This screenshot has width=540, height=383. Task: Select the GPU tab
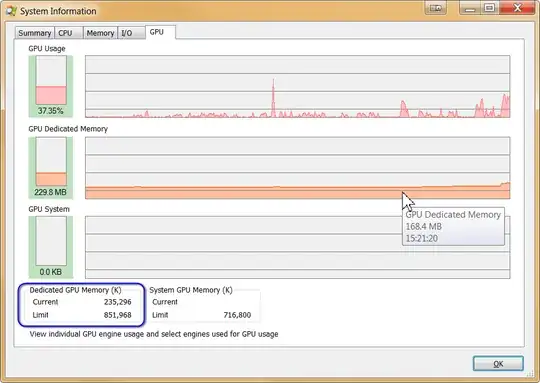[160, 32]
